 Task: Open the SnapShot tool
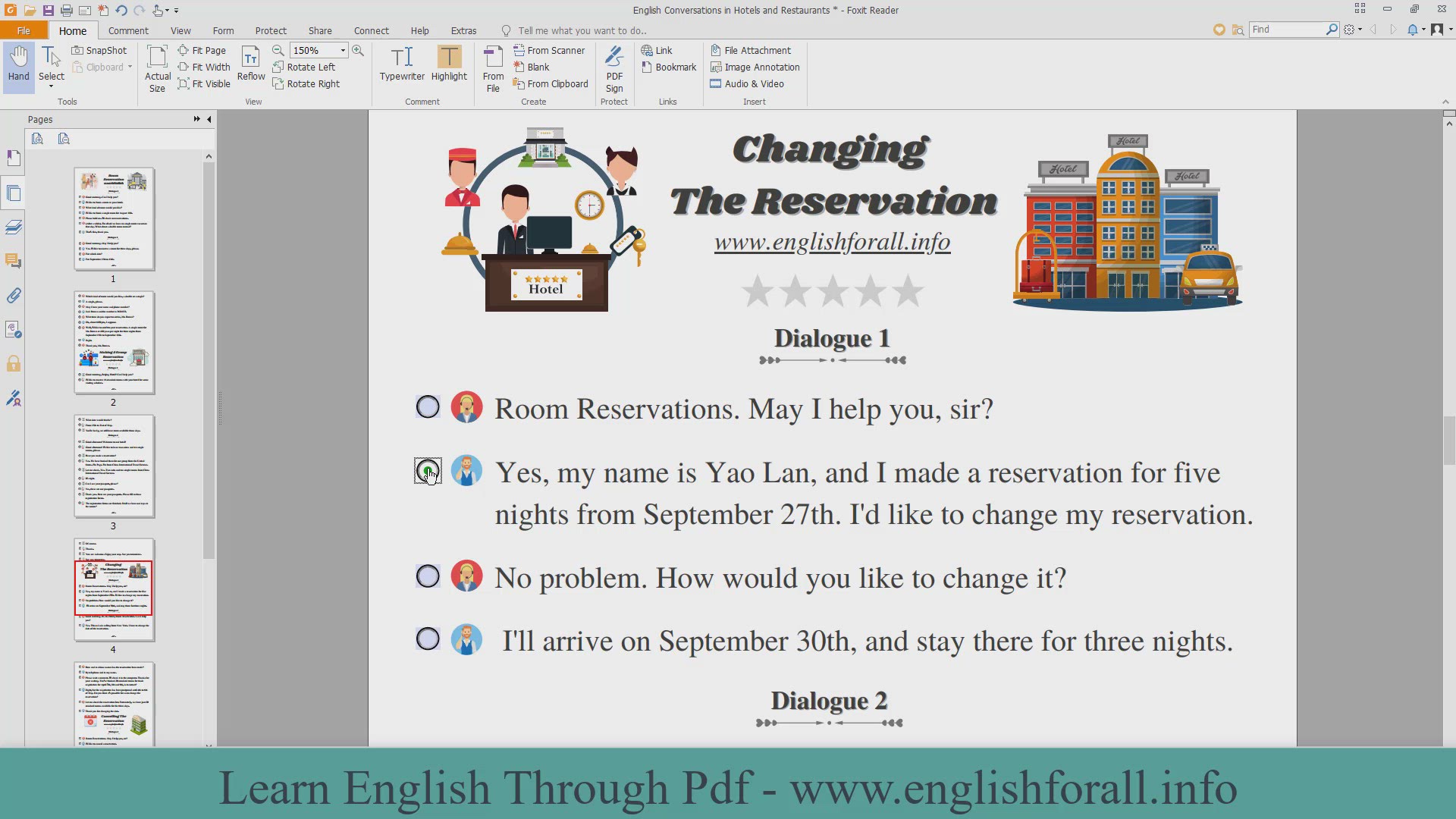(99, 50)
